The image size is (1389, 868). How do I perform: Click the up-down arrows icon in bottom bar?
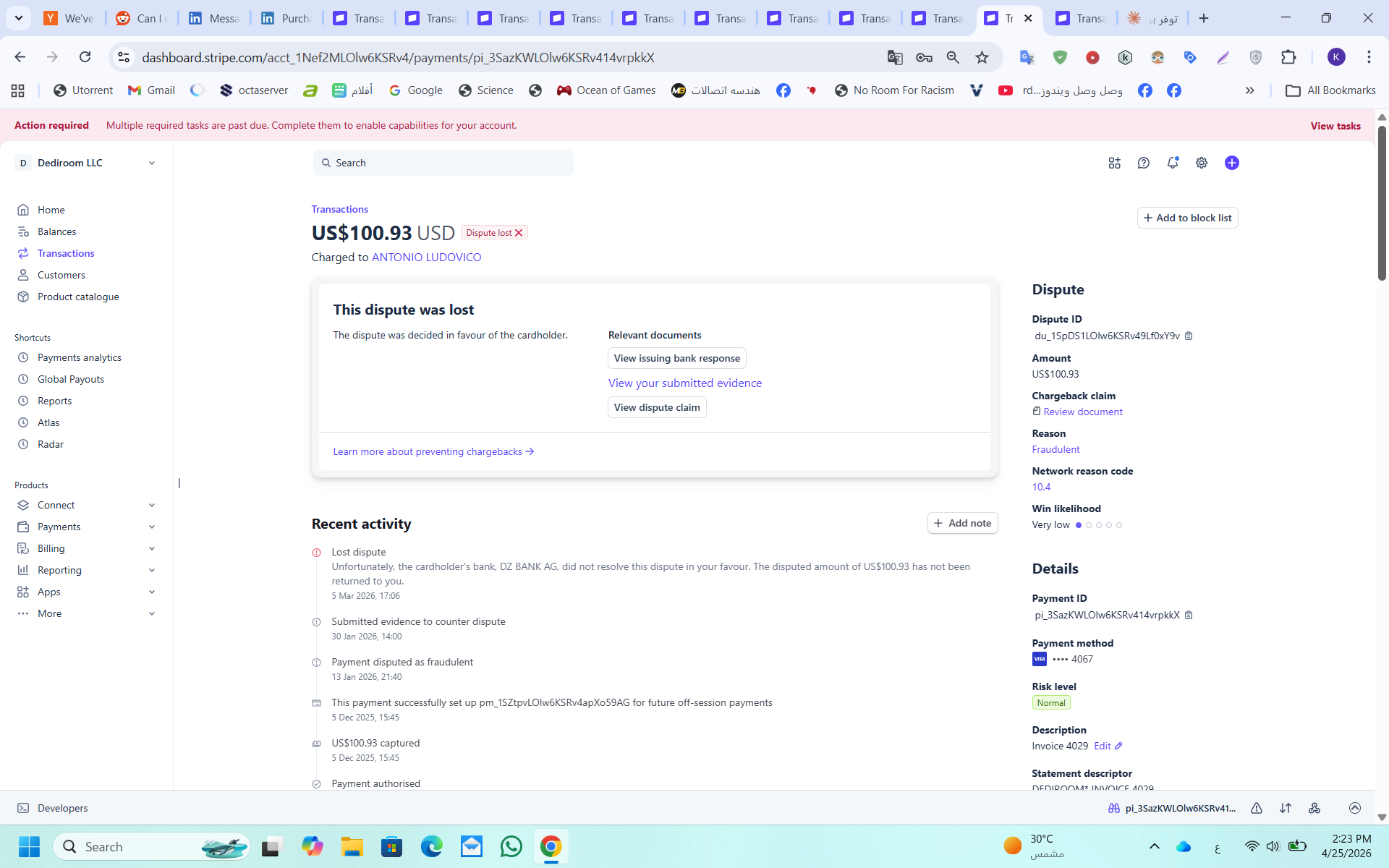pos(1286,808)
